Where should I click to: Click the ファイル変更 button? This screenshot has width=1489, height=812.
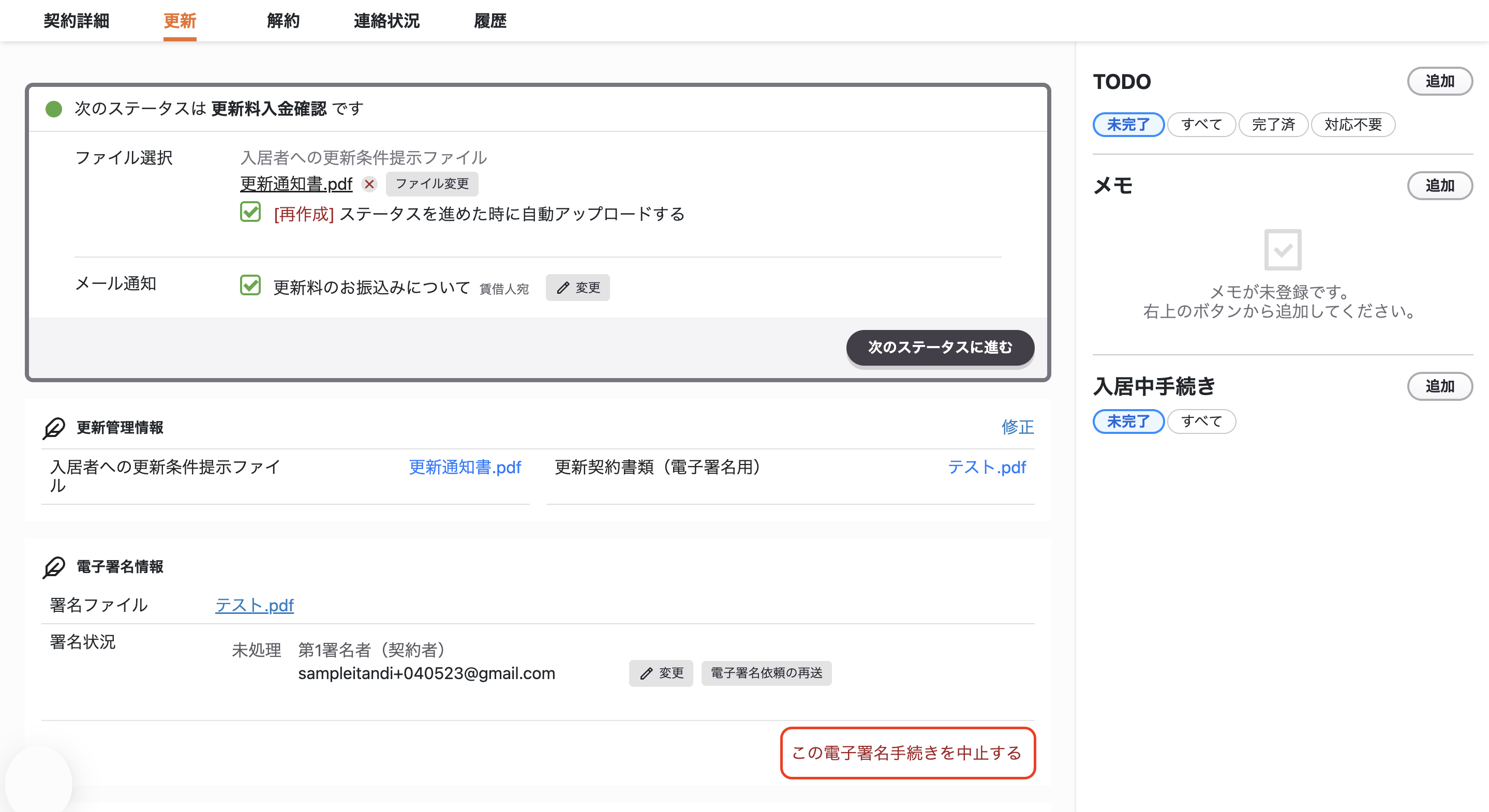click(x=432, y=184)
